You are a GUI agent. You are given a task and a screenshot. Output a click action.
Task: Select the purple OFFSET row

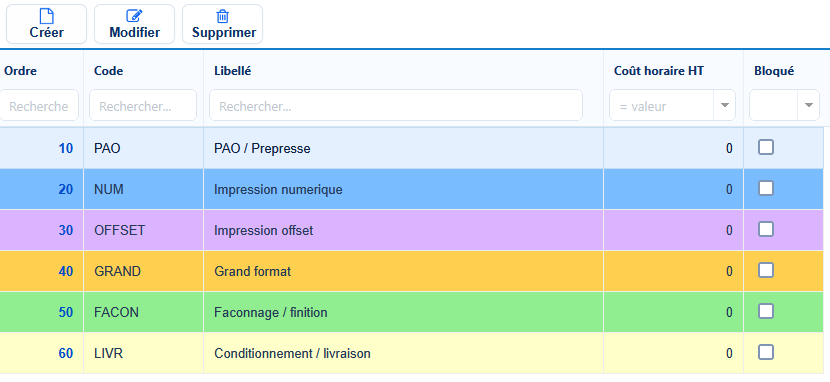click(x=411, y=230)
